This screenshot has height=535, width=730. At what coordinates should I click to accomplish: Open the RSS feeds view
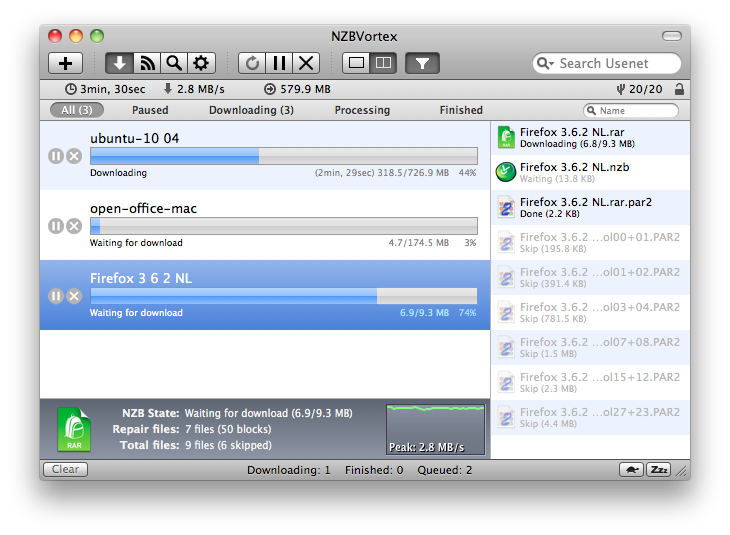(147, 63)
